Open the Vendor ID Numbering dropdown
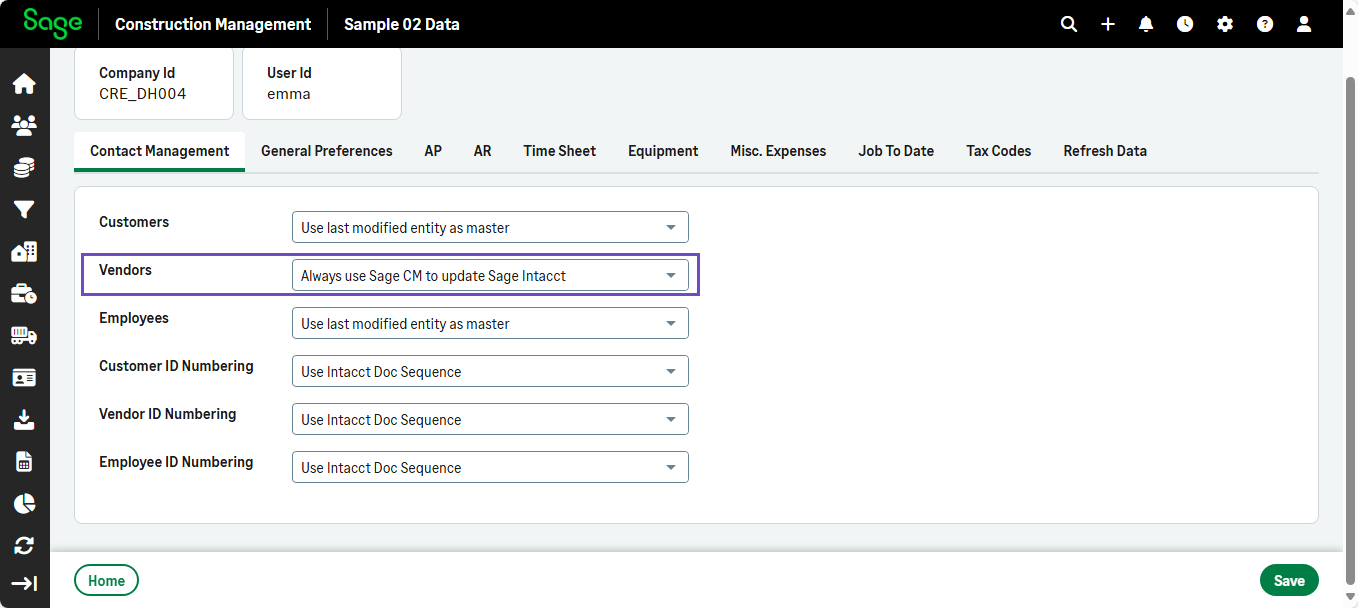The width and height of the screenshot is (1358, 608). pyautogui.click(x=490, y=419)
